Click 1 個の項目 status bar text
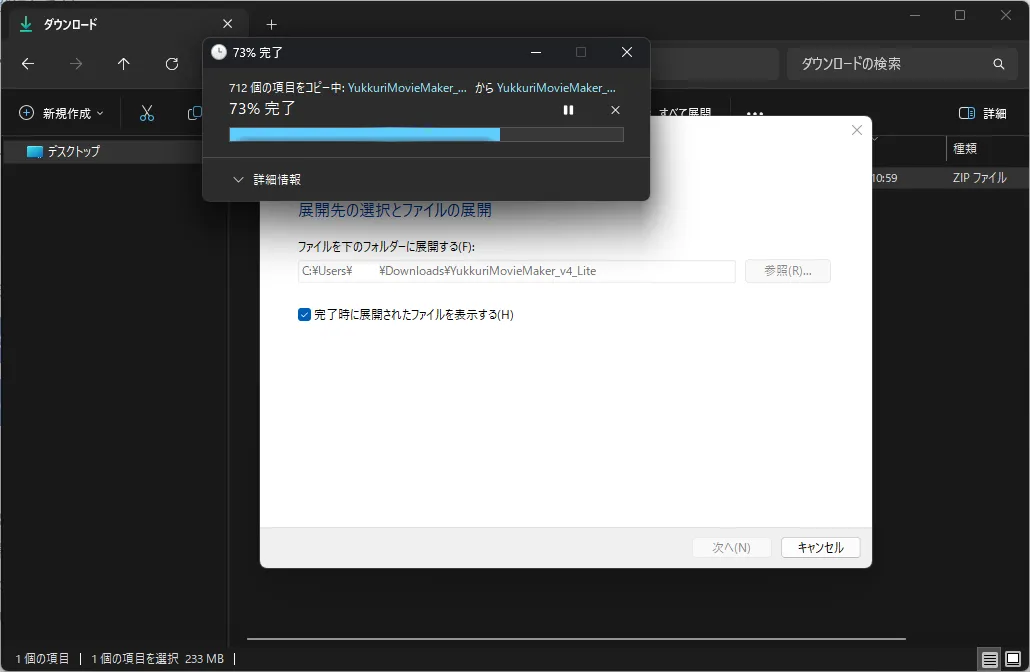Image resolution: width=1030 pixels, height=672 pixels. (42, 658)
